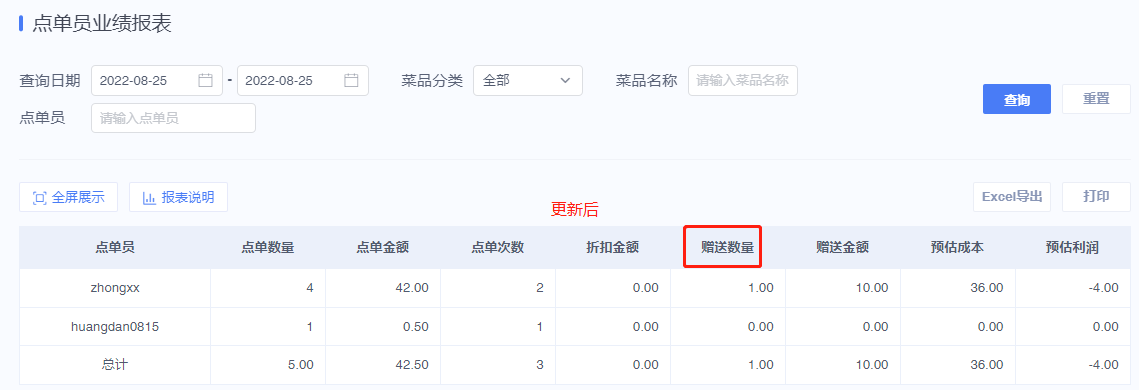Click the 赠送金额 column header
Viewport: 1139px width, 390px height.
click(843, 248)
